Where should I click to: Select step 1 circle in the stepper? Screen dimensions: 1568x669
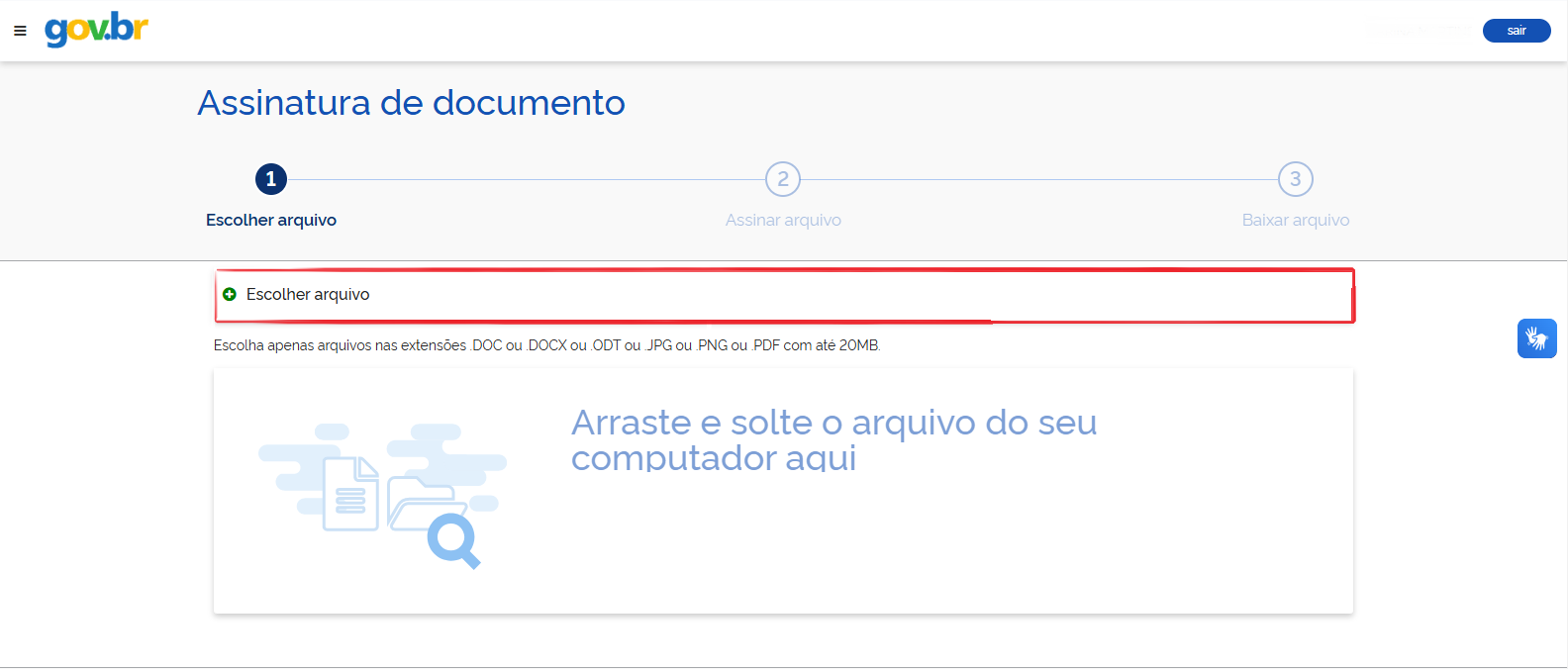click(x=271, y=179)
